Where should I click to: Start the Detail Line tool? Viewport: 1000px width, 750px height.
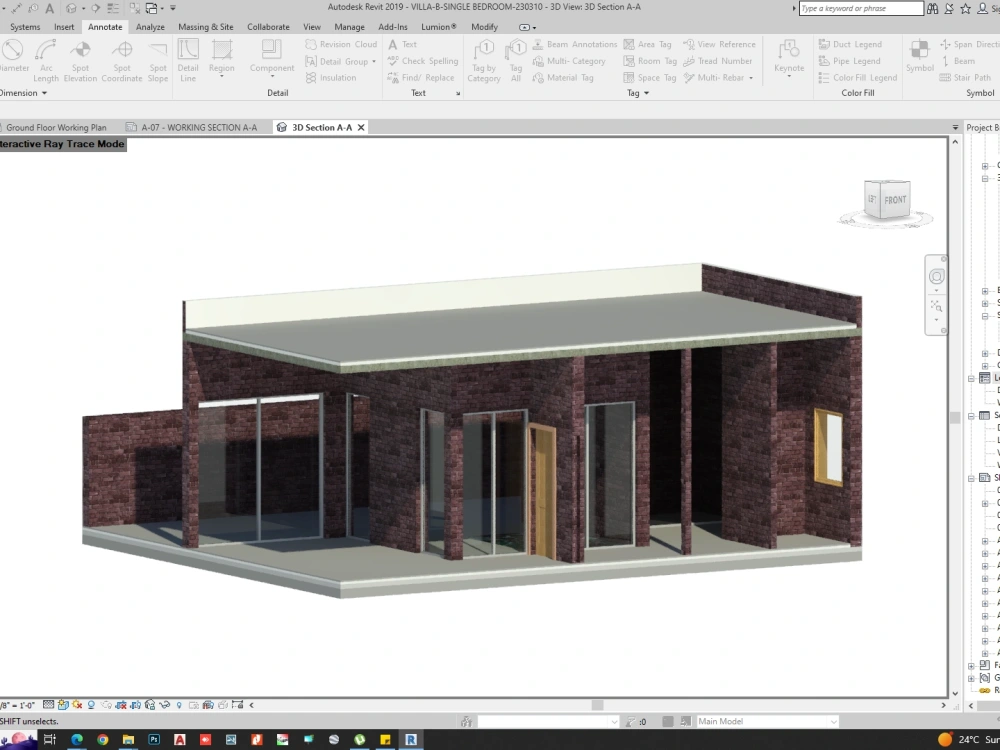coord(188,61)
